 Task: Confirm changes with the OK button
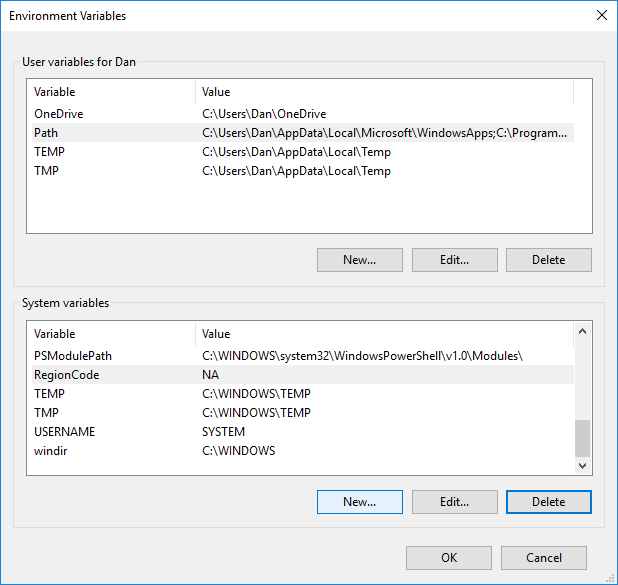point(448,558)
